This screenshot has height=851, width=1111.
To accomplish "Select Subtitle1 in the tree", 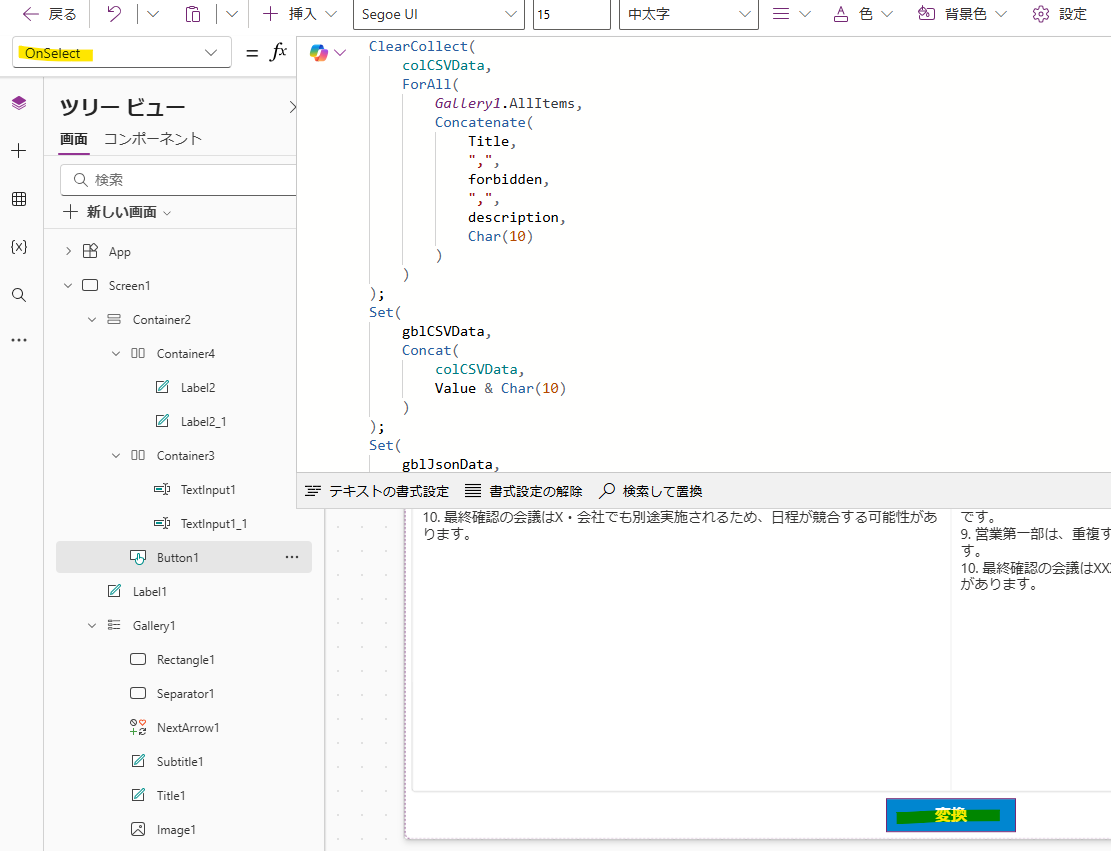I will 180,762.
